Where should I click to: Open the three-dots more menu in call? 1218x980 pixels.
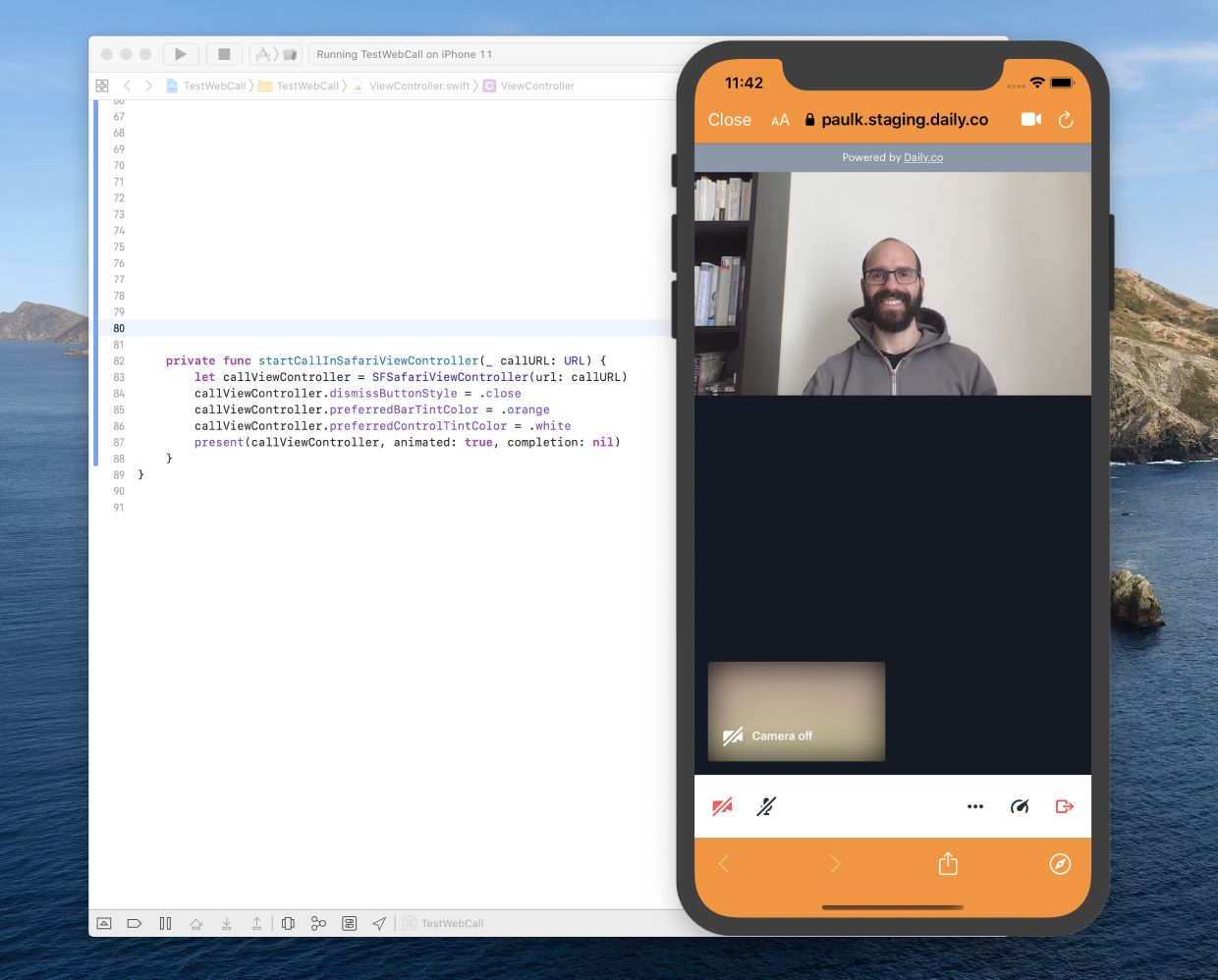point(975,806)
